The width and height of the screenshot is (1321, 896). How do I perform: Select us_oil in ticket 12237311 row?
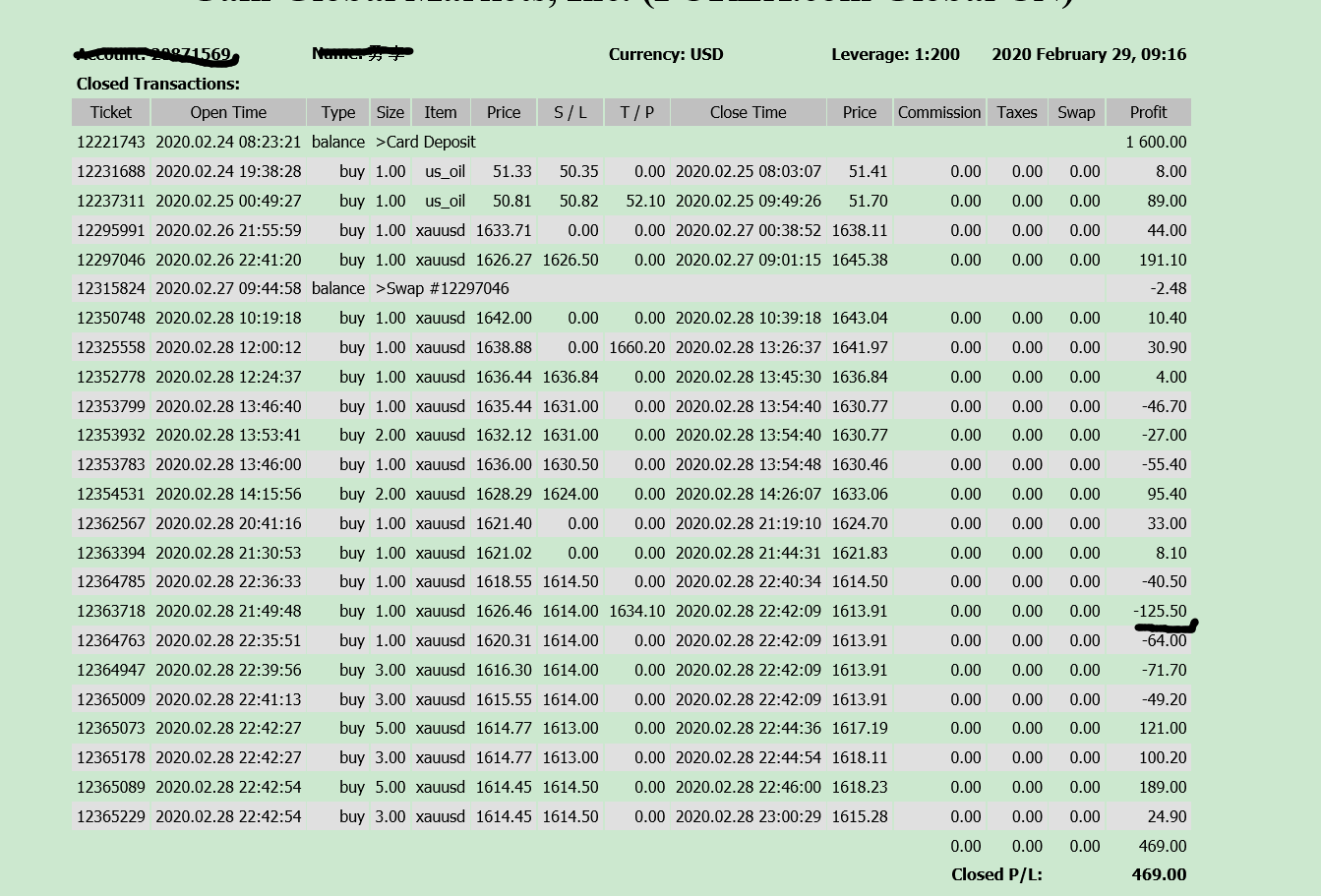(x=446, y=201)
